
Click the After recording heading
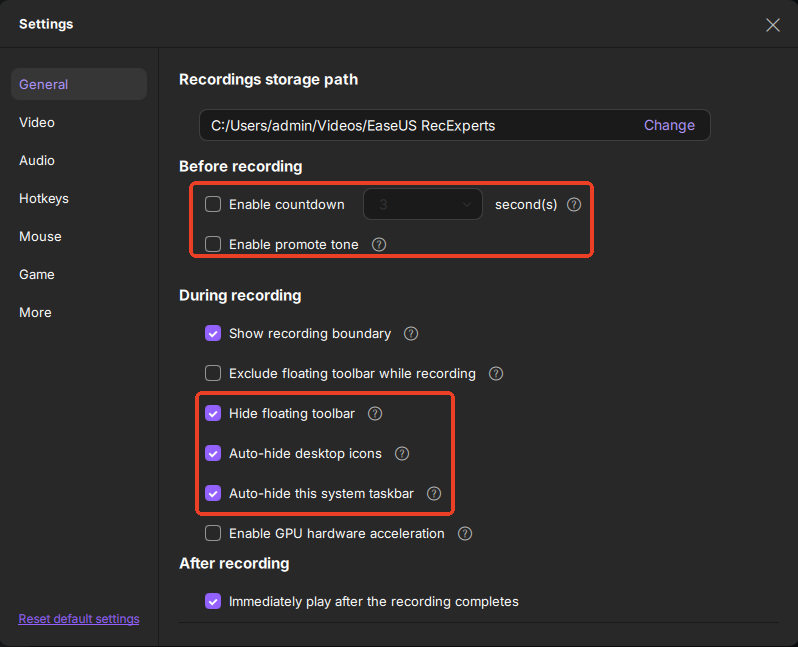234,564
